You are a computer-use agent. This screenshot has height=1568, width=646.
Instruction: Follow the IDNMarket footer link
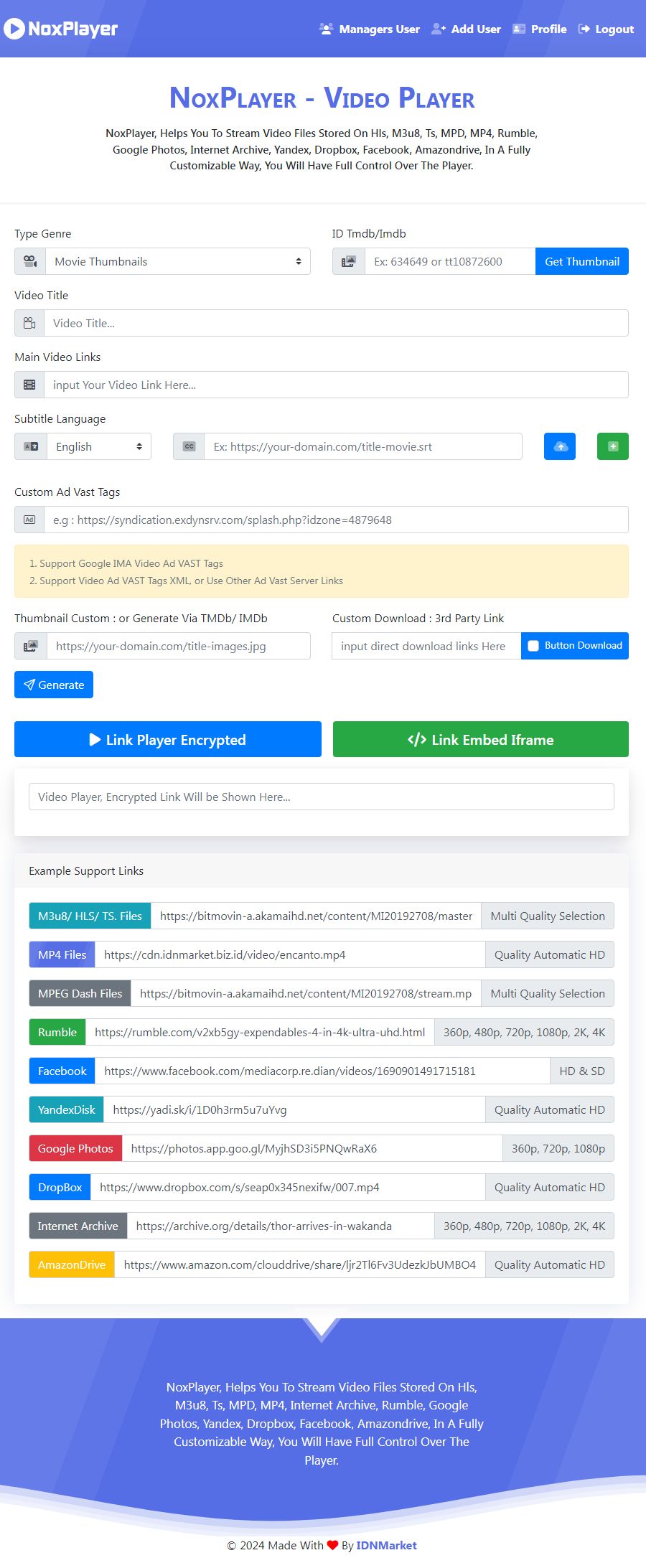[386, 1545]
